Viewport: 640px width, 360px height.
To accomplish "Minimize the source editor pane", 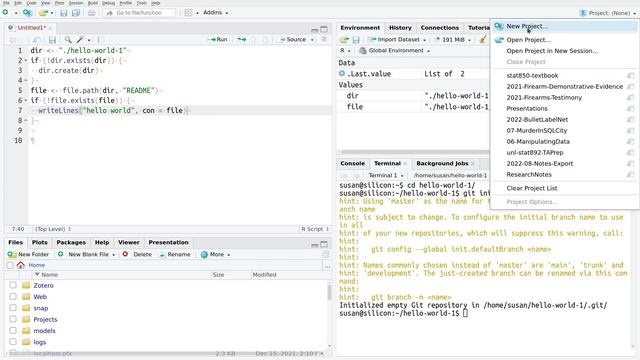I will (314, 29).
